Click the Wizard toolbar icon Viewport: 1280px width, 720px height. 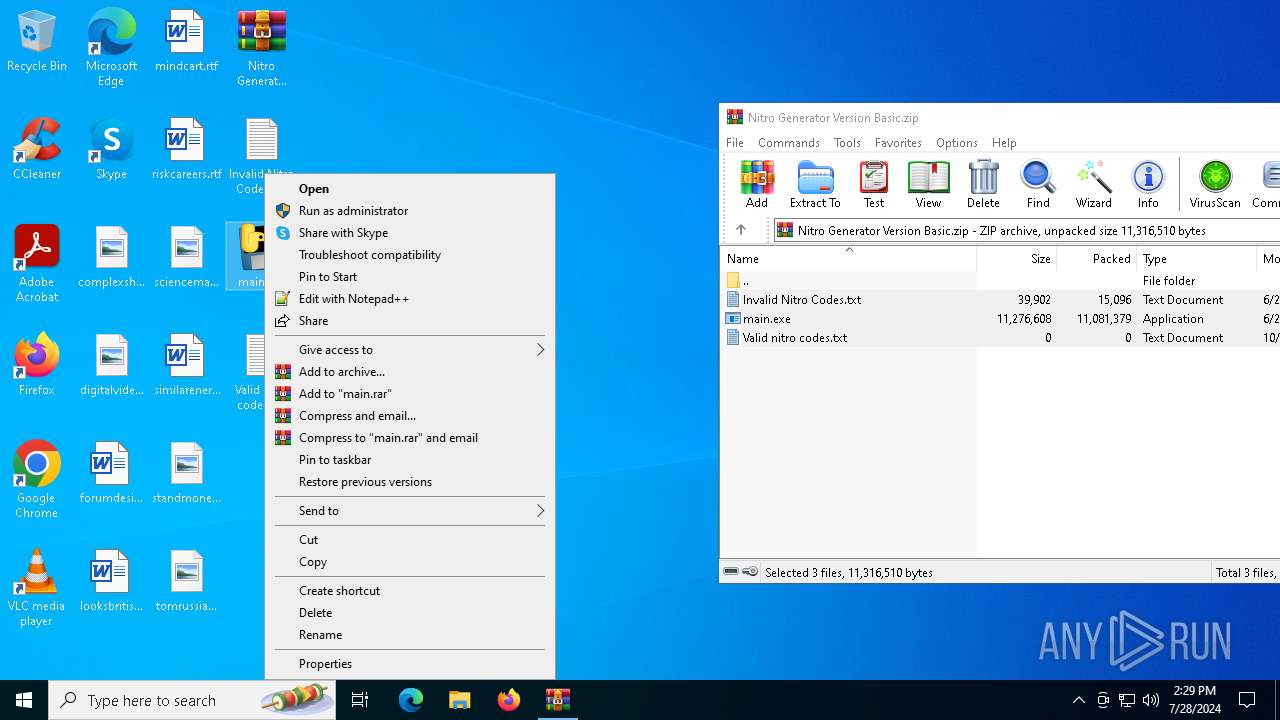coord(1093,184)
